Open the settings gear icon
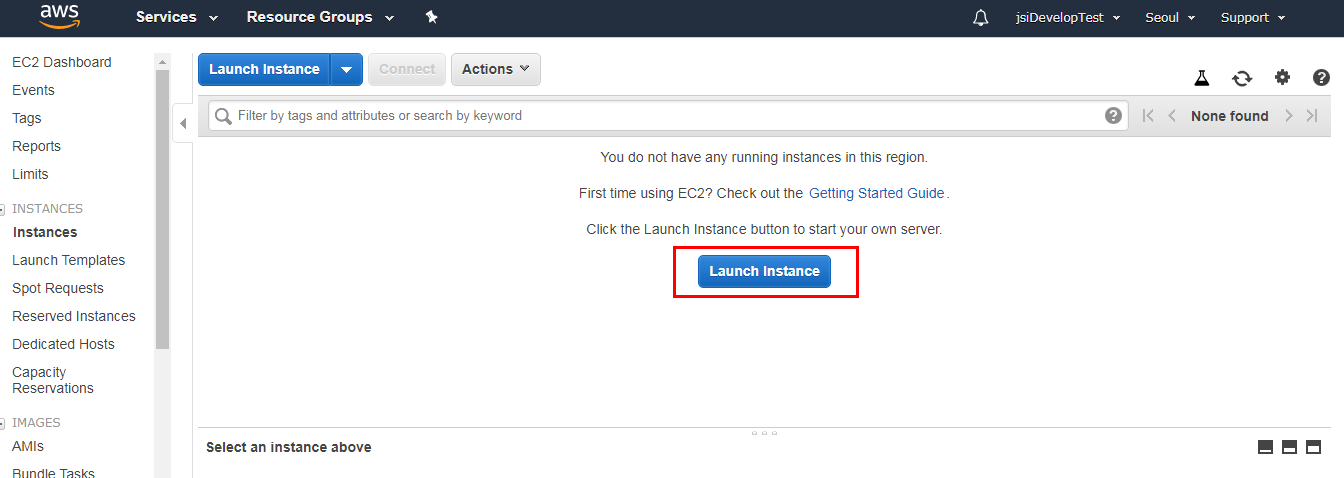Screen dimensions: 1344x478 tap(1282, 77)
